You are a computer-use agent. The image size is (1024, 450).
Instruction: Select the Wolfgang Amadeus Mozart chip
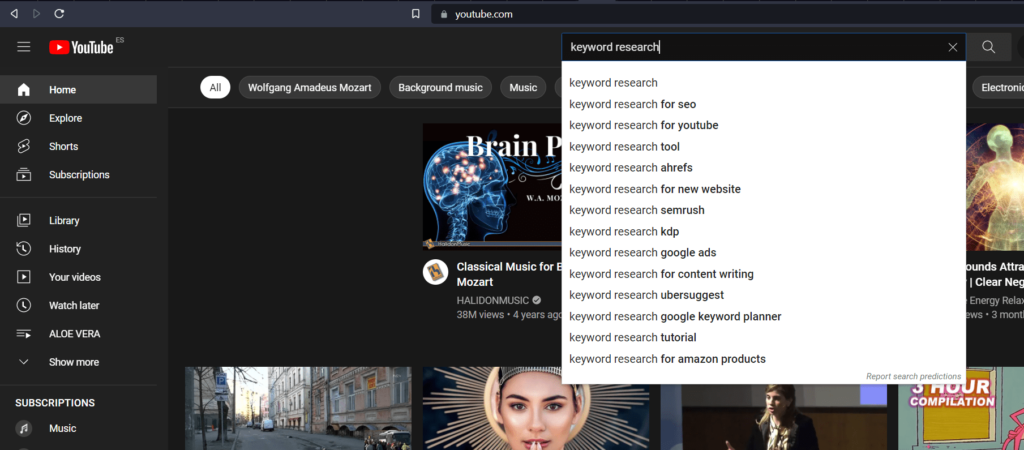(310, 88)
